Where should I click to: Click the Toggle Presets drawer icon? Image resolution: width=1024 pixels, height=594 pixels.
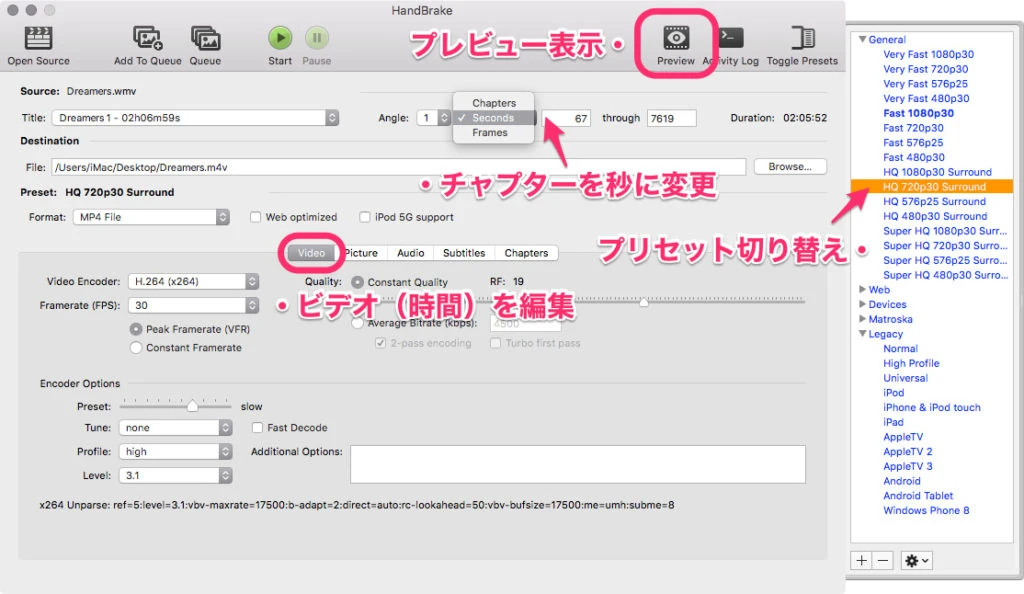[x=803, y=38]
